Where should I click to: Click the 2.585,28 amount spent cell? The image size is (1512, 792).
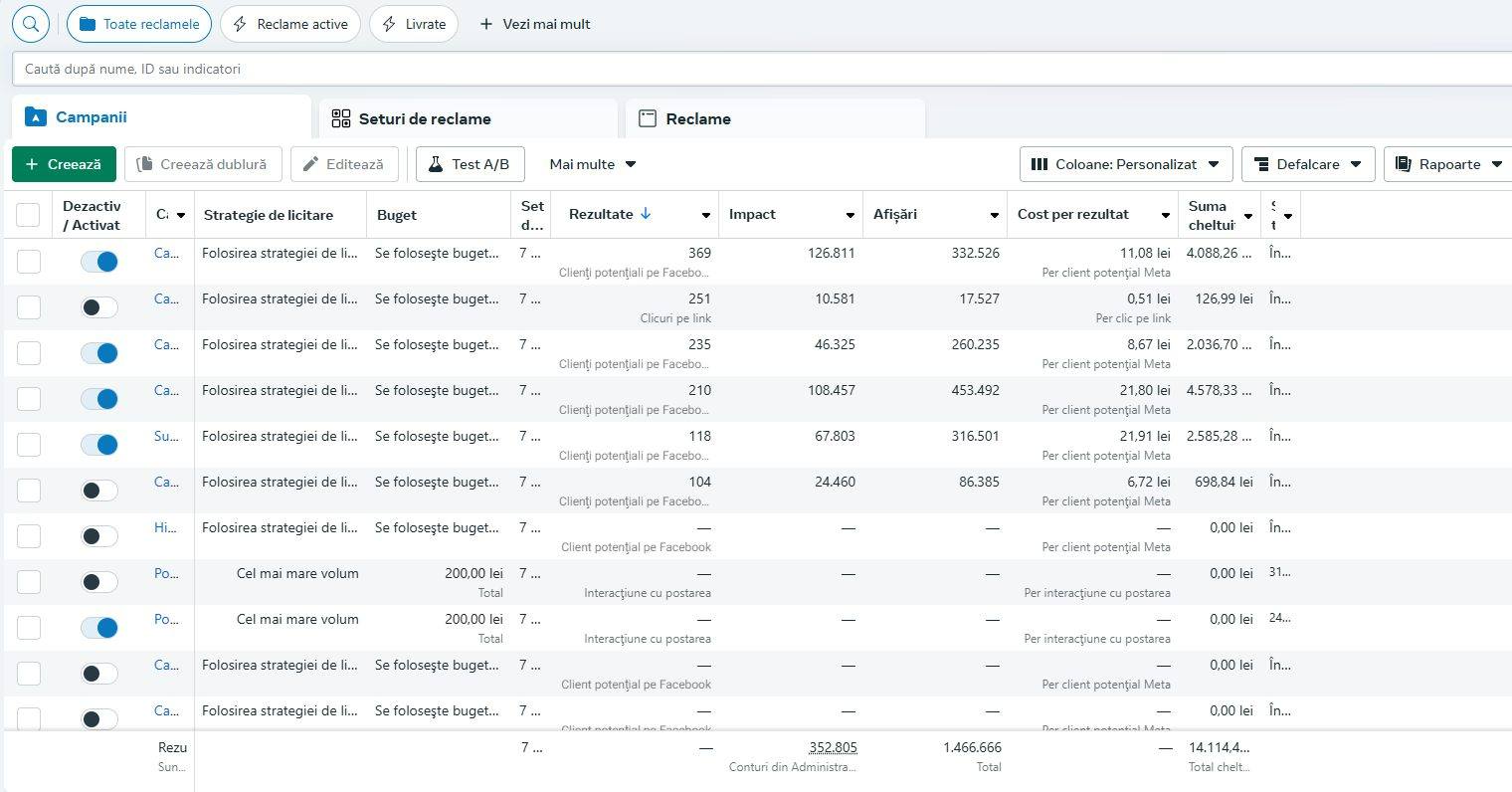click(x=1219, y=436)
